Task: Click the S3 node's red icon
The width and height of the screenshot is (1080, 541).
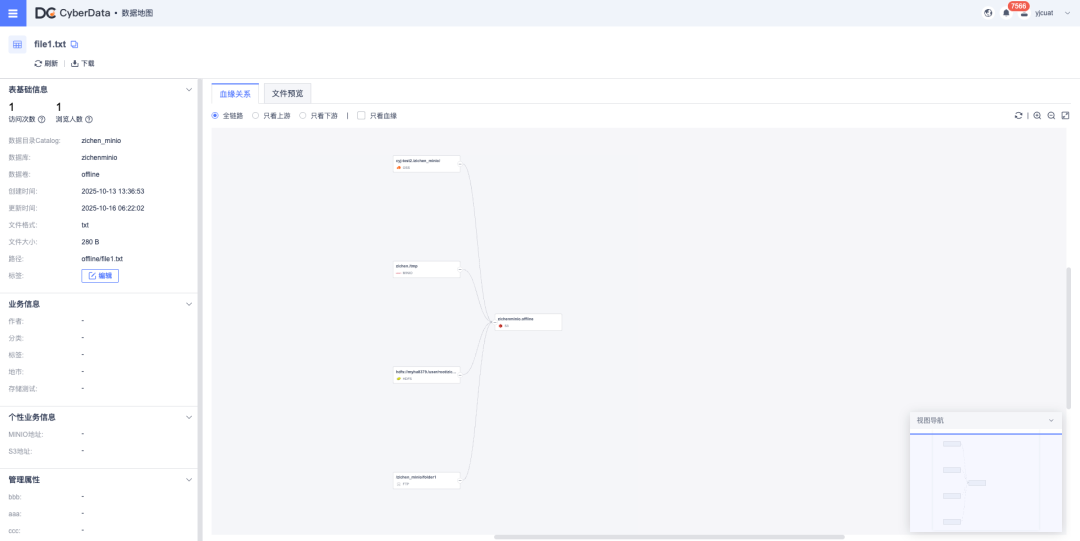Action: pyautogui.click(x=501, y=326)
